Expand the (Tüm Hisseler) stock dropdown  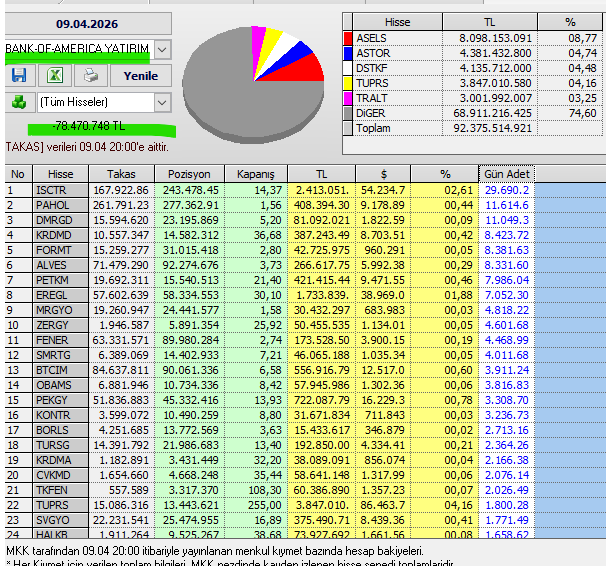click(x=163, y=102)
